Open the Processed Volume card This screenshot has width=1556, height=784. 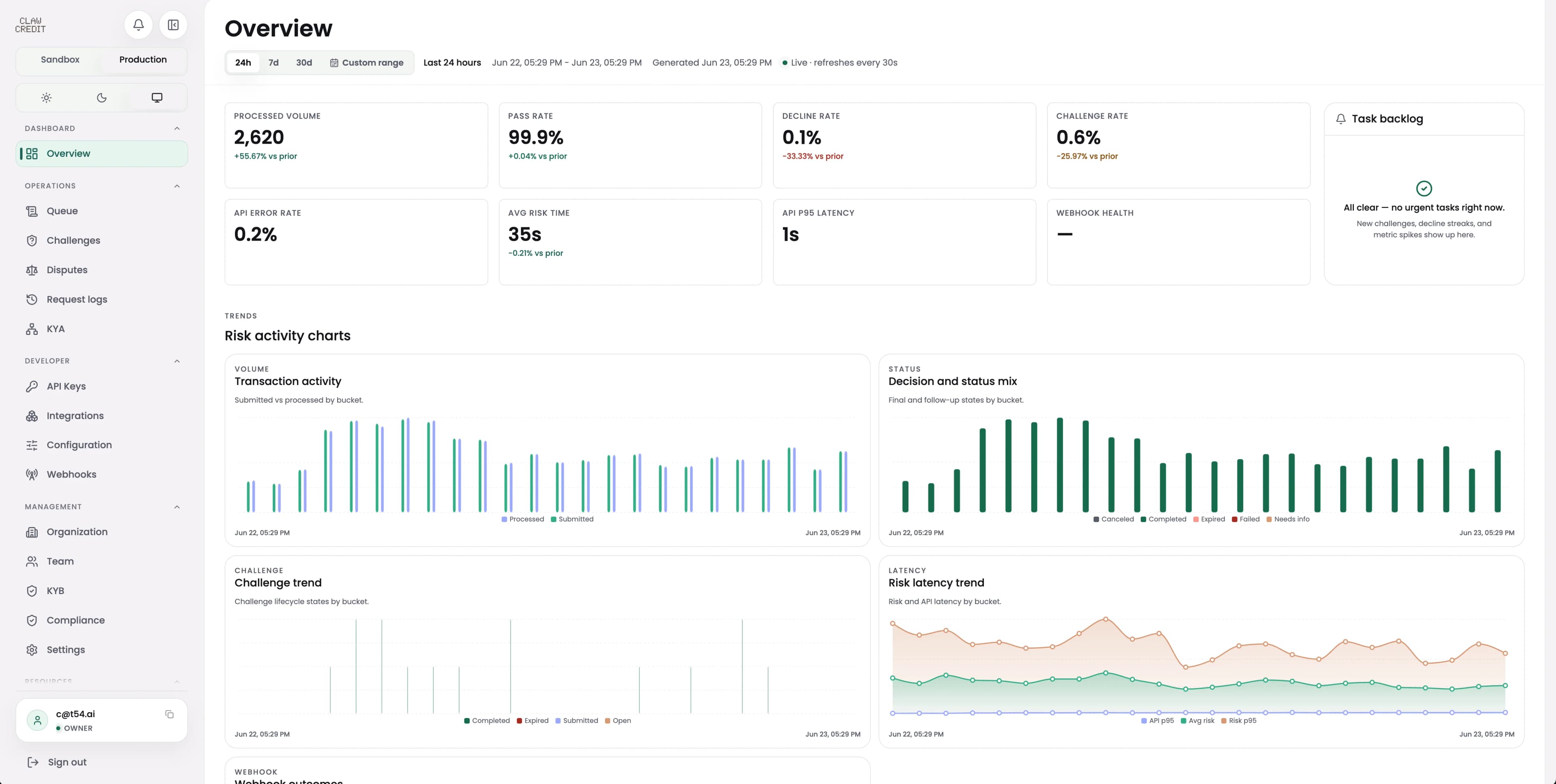coord(356,145)
